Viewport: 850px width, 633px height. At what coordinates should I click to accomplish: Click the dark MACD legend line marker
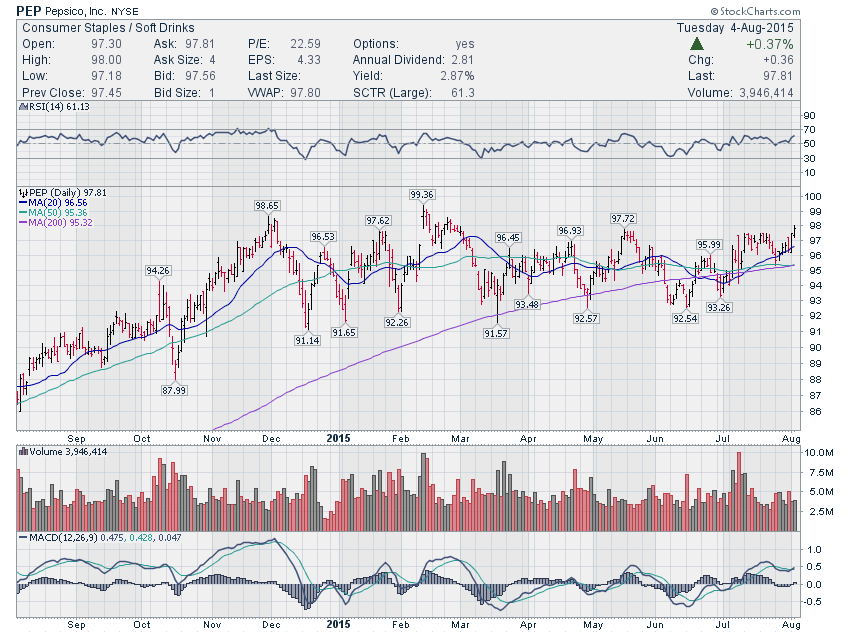(x=23, y=538)
